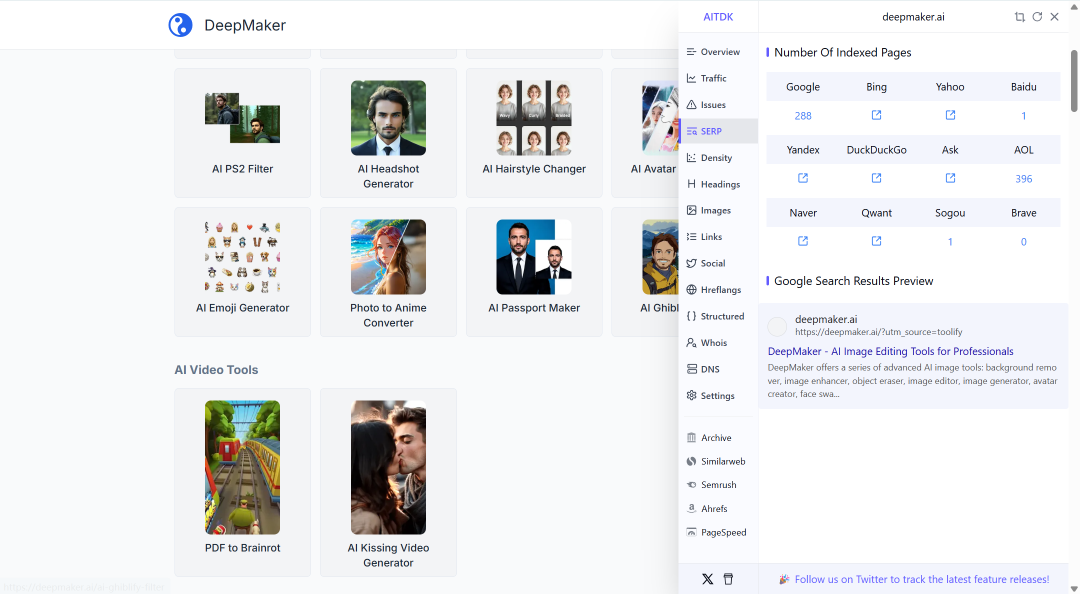
Task: Click the refresh icon in panel header
Action: (1037, 17)
